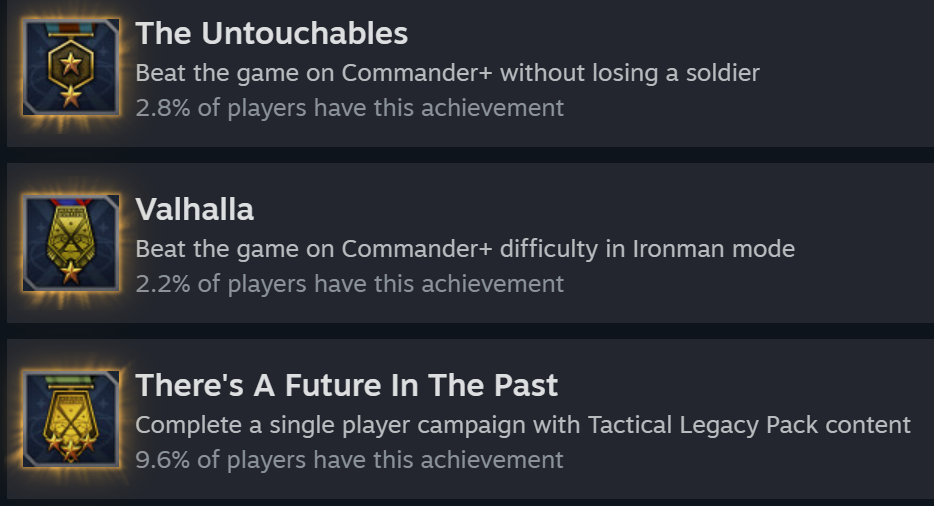Click the bottom star on Untouchables medal
This screenshot has width=934, height=506.
[x=71, y=95]
